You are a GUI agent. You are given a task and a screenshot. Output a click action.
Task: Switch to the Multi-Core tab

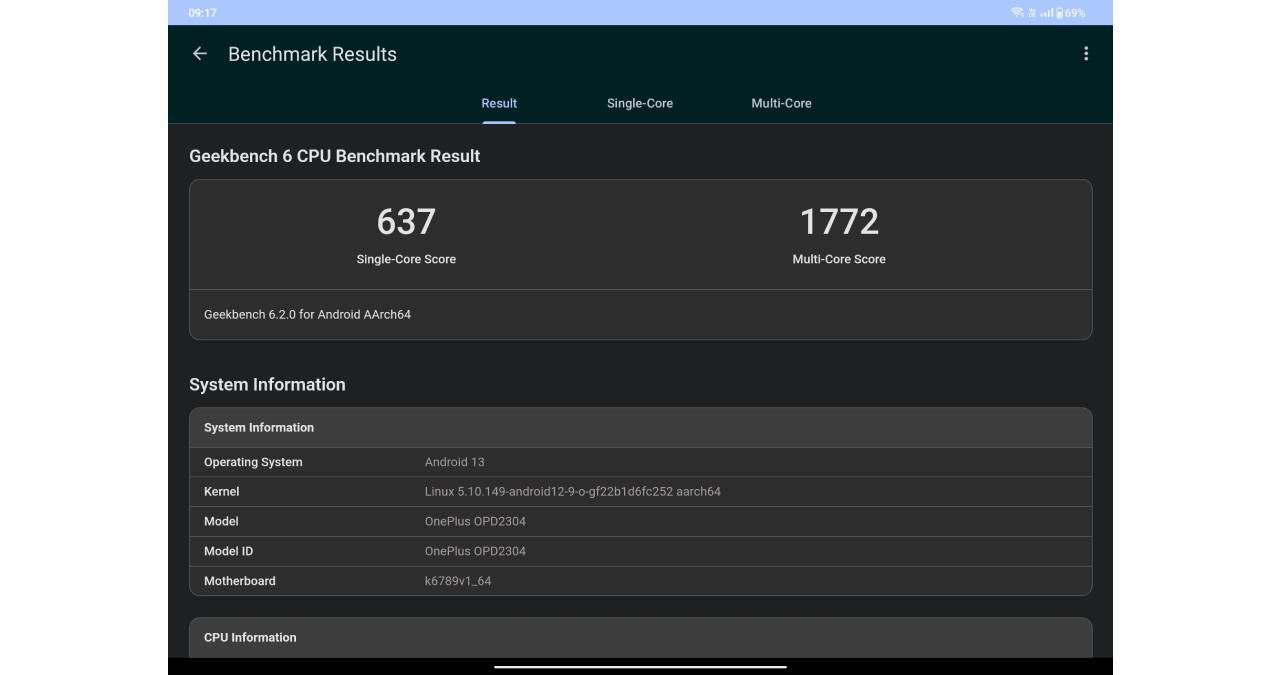pos(781,103)
